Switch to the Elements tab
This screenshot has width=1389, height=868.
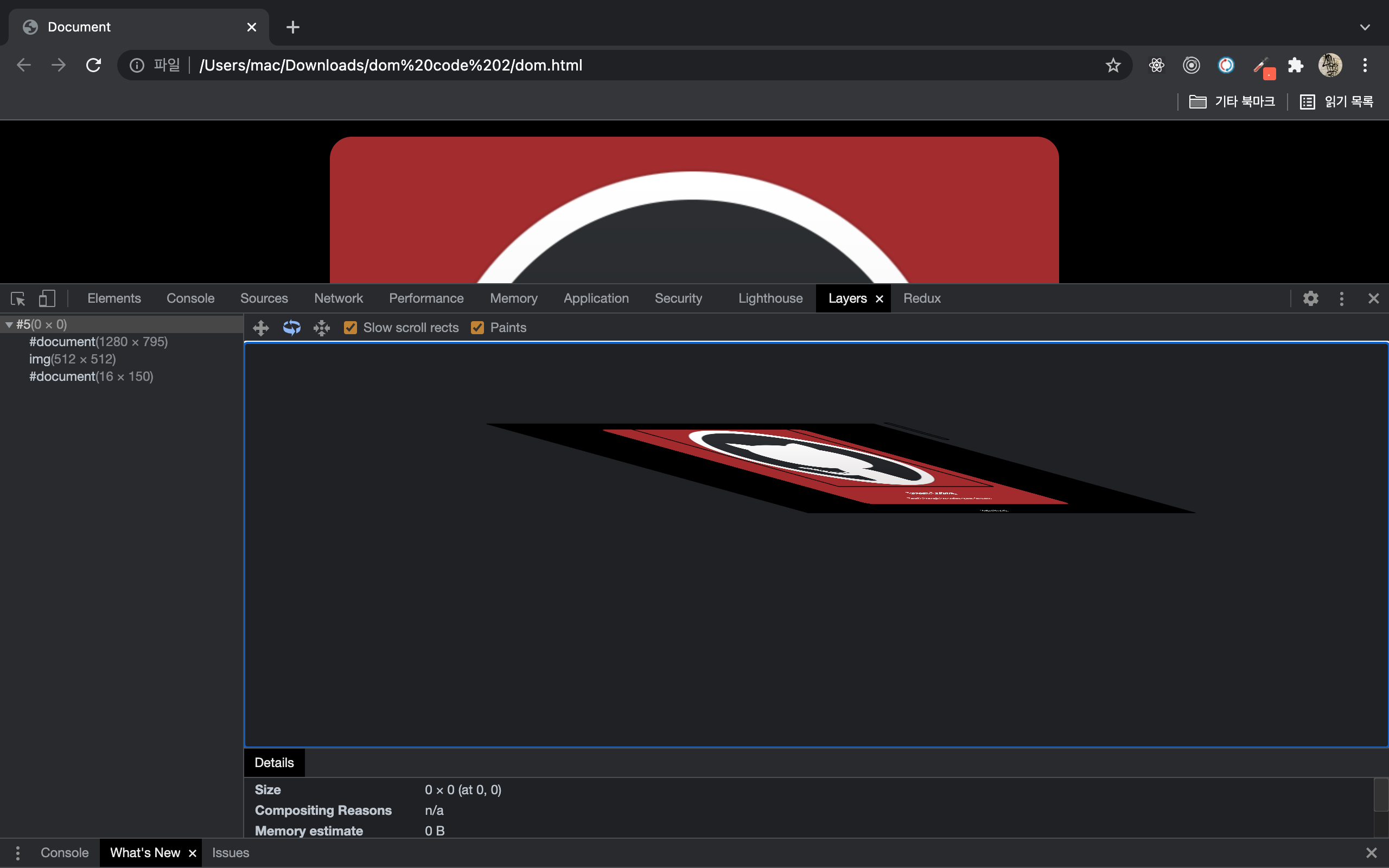click(x=113, y=298)
